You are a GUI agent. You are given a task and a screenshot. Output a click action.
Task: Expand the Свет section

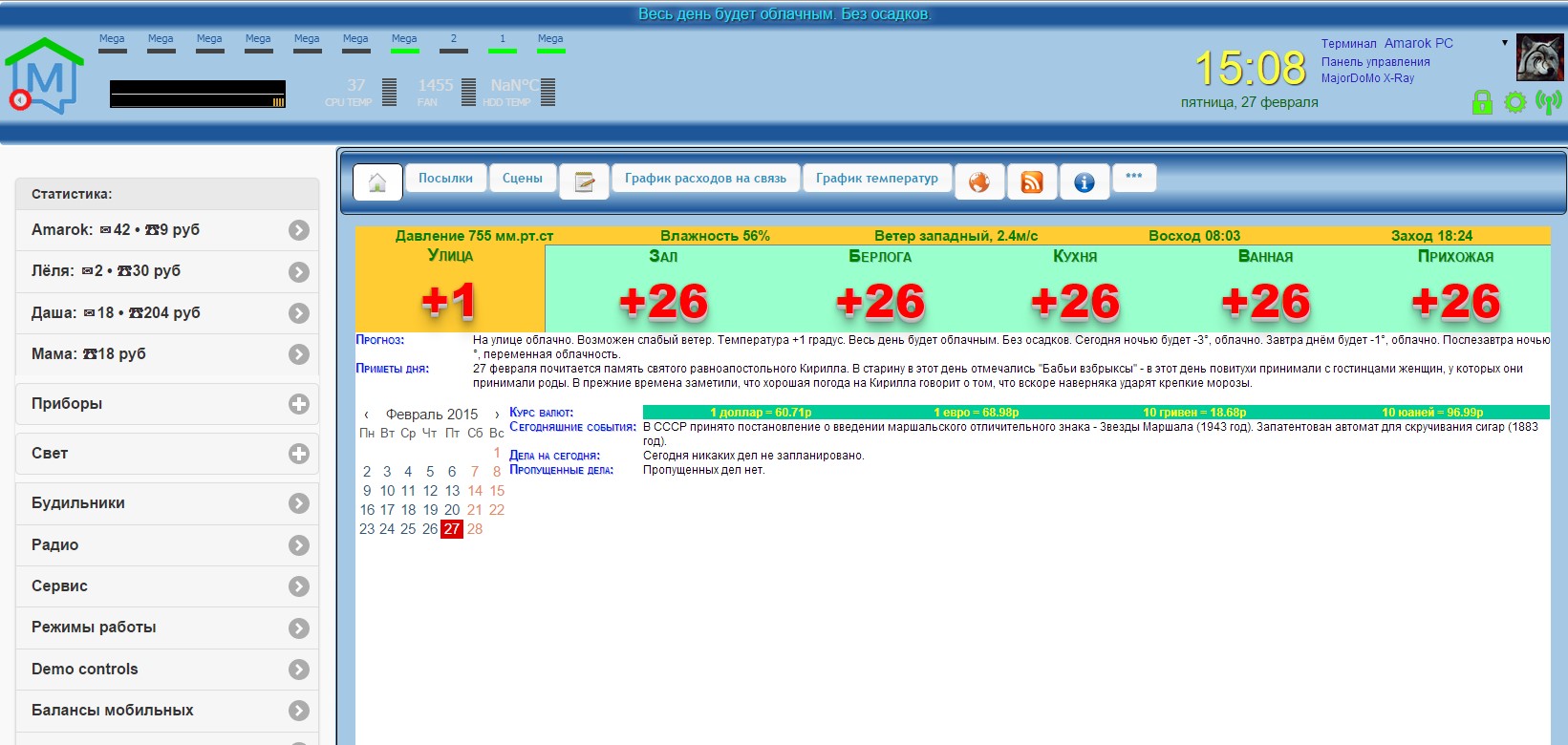[167, 454]
